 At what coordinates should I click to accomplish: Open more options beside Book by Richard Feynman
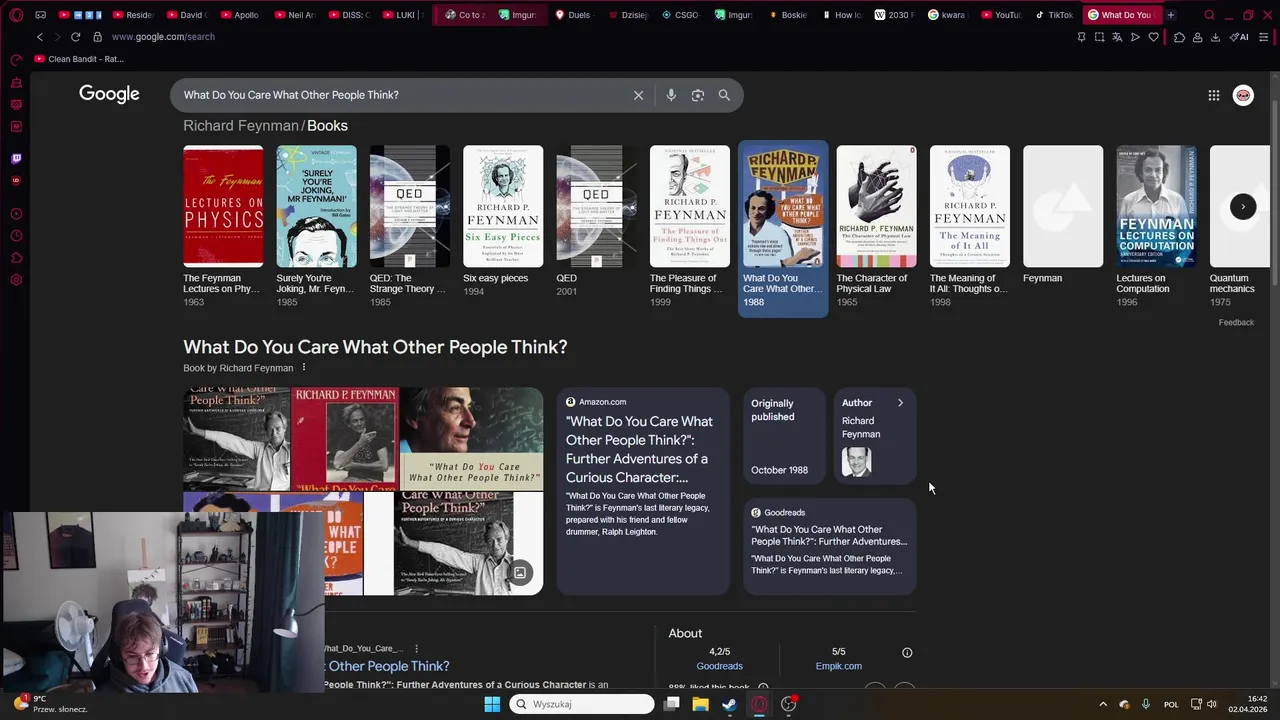304,368
